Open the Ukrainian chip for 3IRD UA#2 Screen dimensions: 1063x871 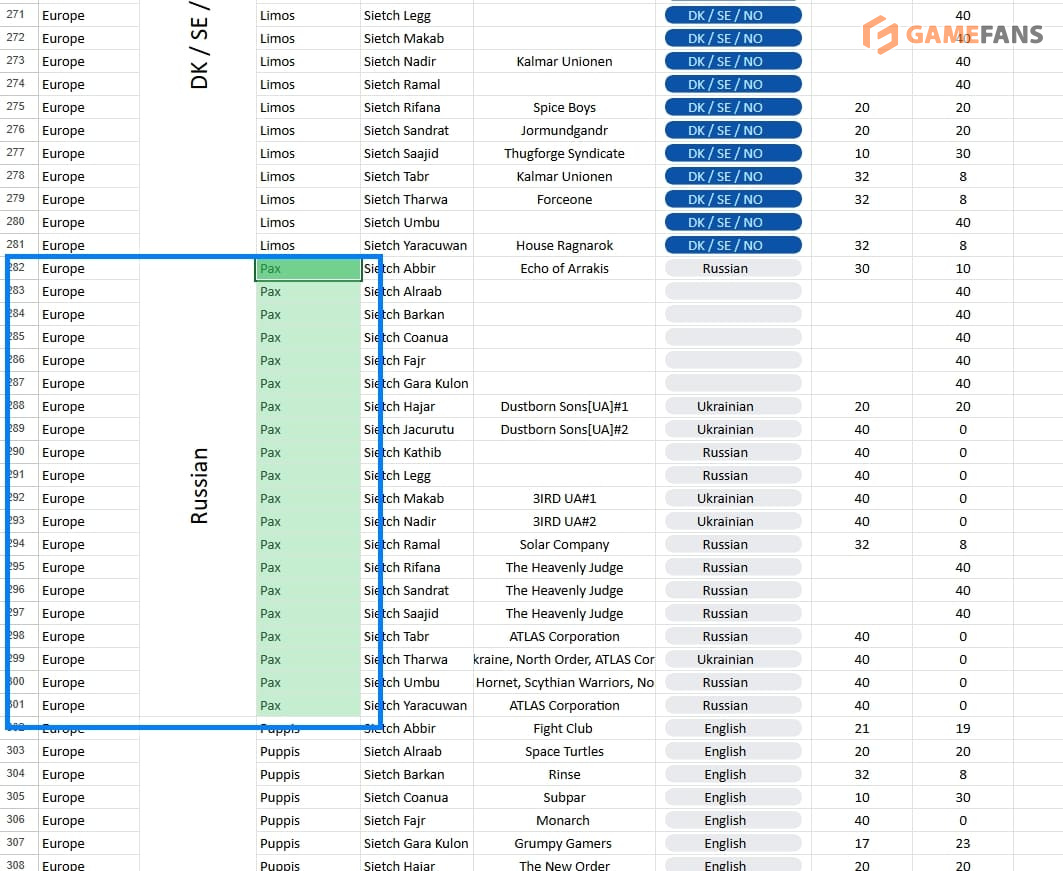[x=733, y=521]
